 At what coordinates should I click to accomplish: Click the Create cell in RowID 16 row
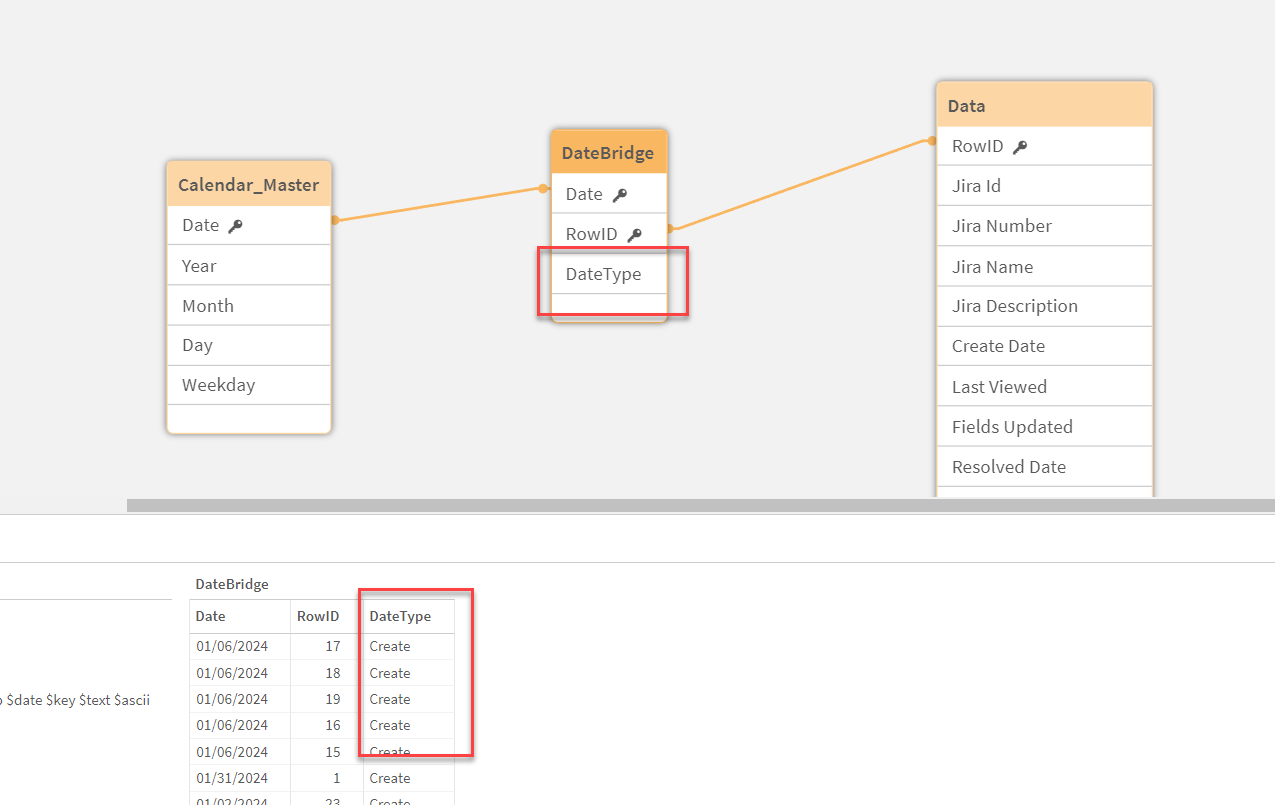(409, 725)
